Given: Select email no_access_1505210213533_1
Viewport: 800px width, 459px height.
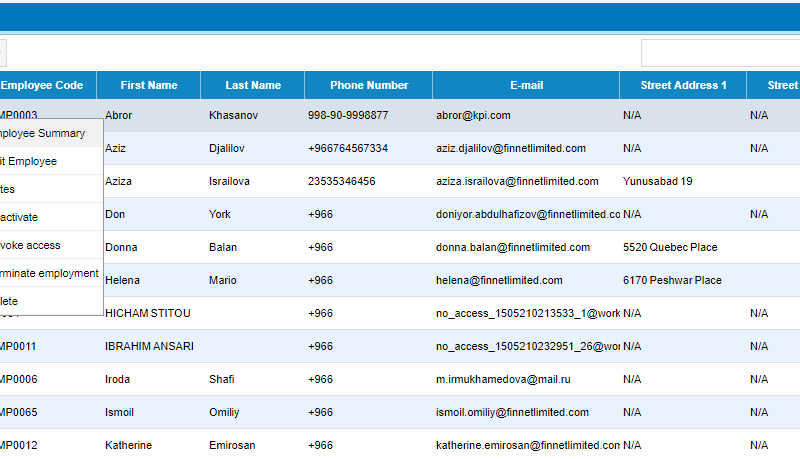Looking at the screenshot, I should click(528, 313).
